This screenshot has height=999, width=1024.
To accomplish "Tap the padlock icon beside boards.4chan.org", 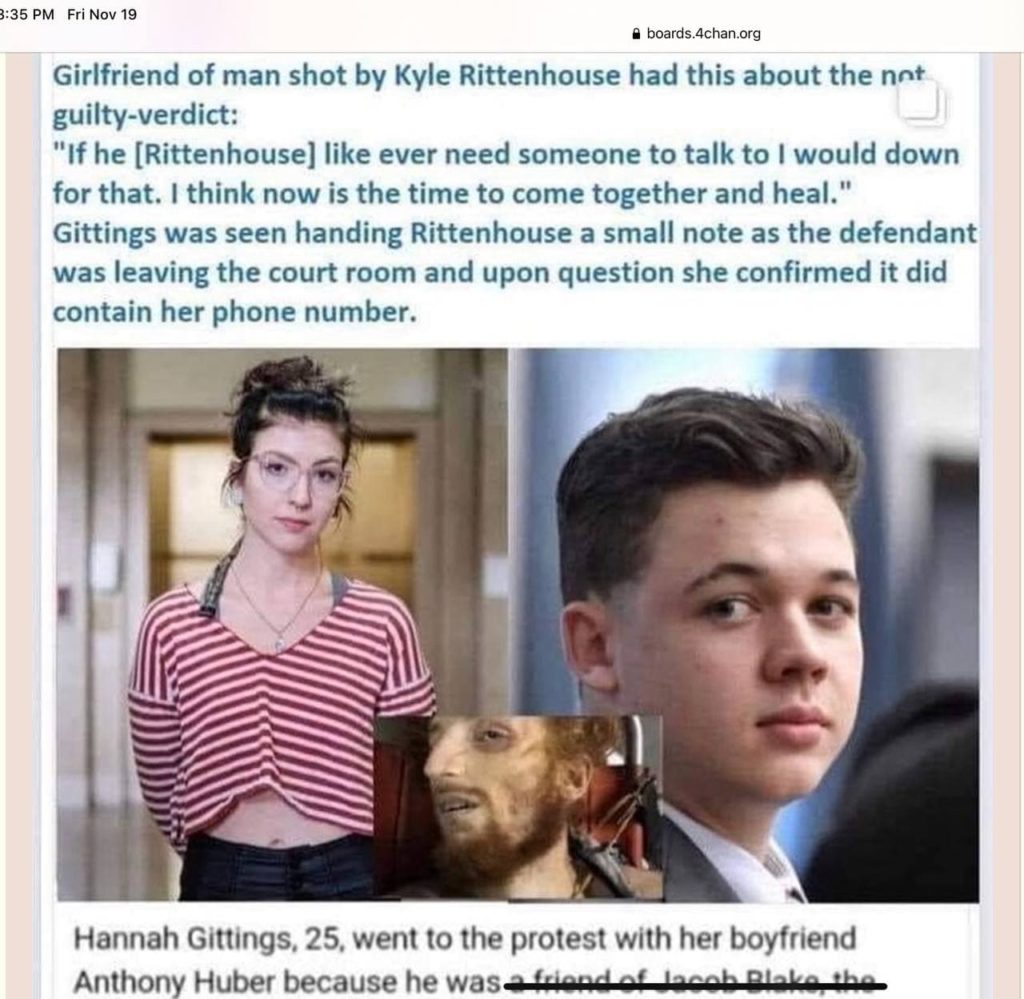I will (636, 33).
